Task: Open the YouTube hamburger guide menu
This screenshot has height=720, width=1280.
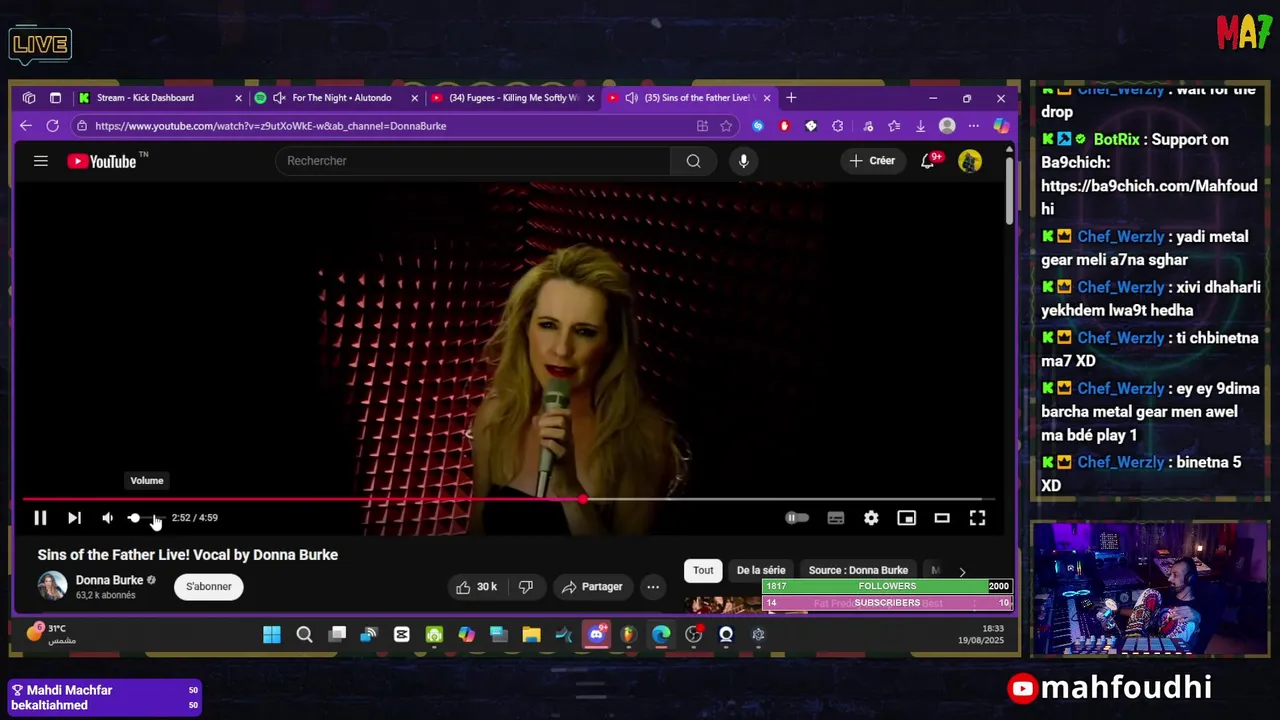Action: (x=41, y=161)
